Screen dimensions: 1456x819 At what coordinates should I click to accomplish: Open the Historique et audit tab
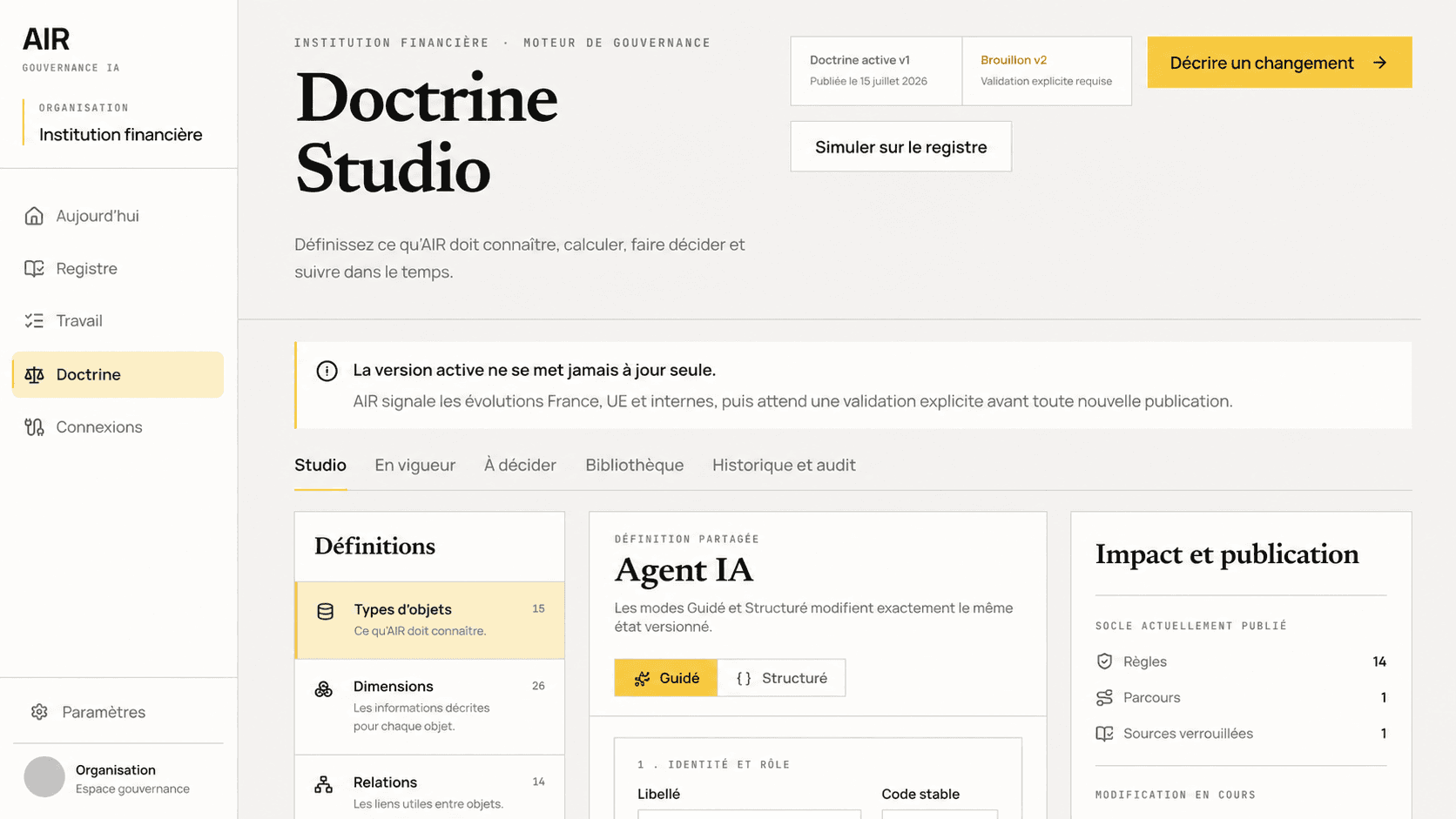coord(784,466)
